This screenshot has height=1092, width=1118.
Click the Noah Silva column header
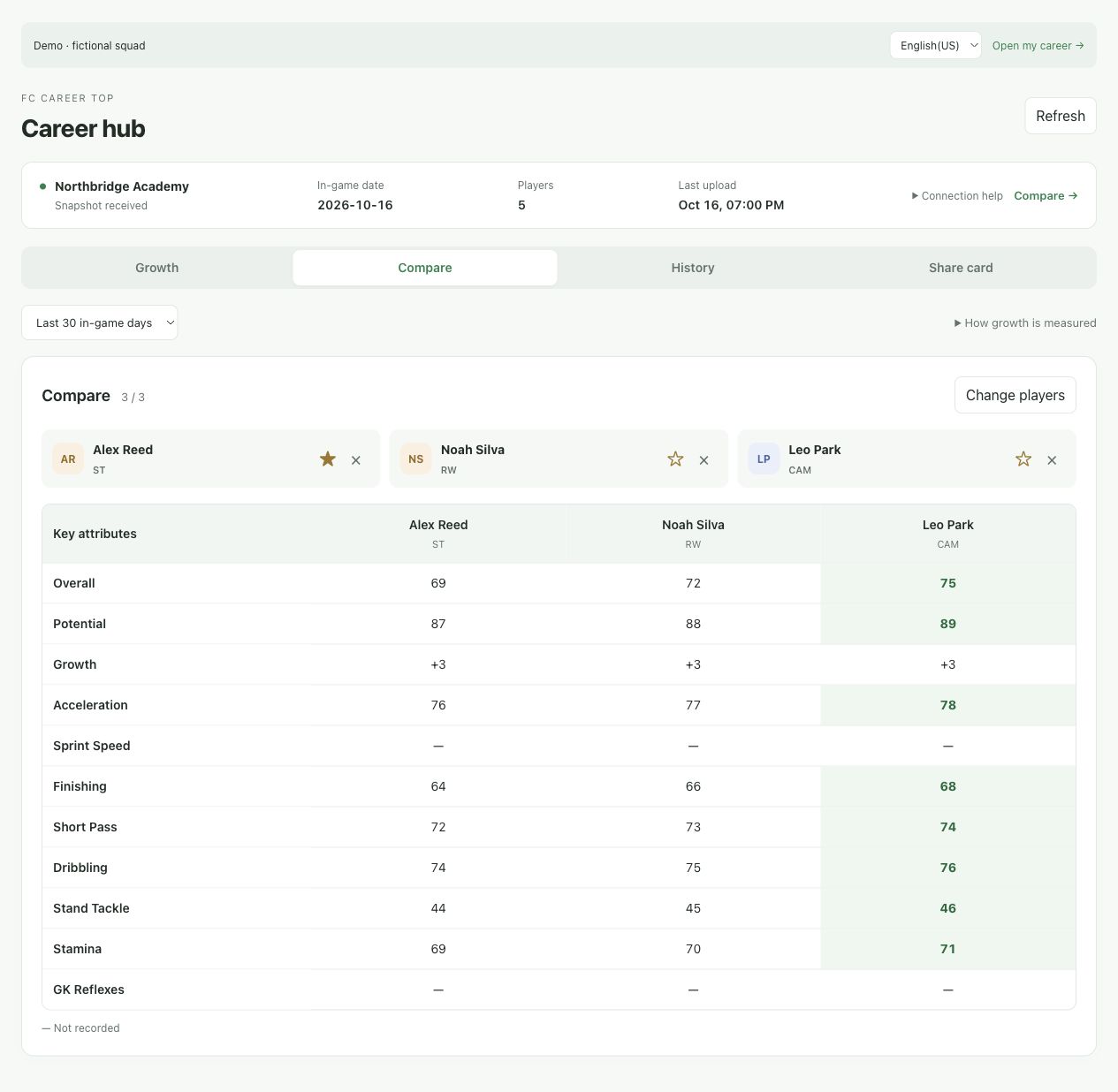click(693, 534)
